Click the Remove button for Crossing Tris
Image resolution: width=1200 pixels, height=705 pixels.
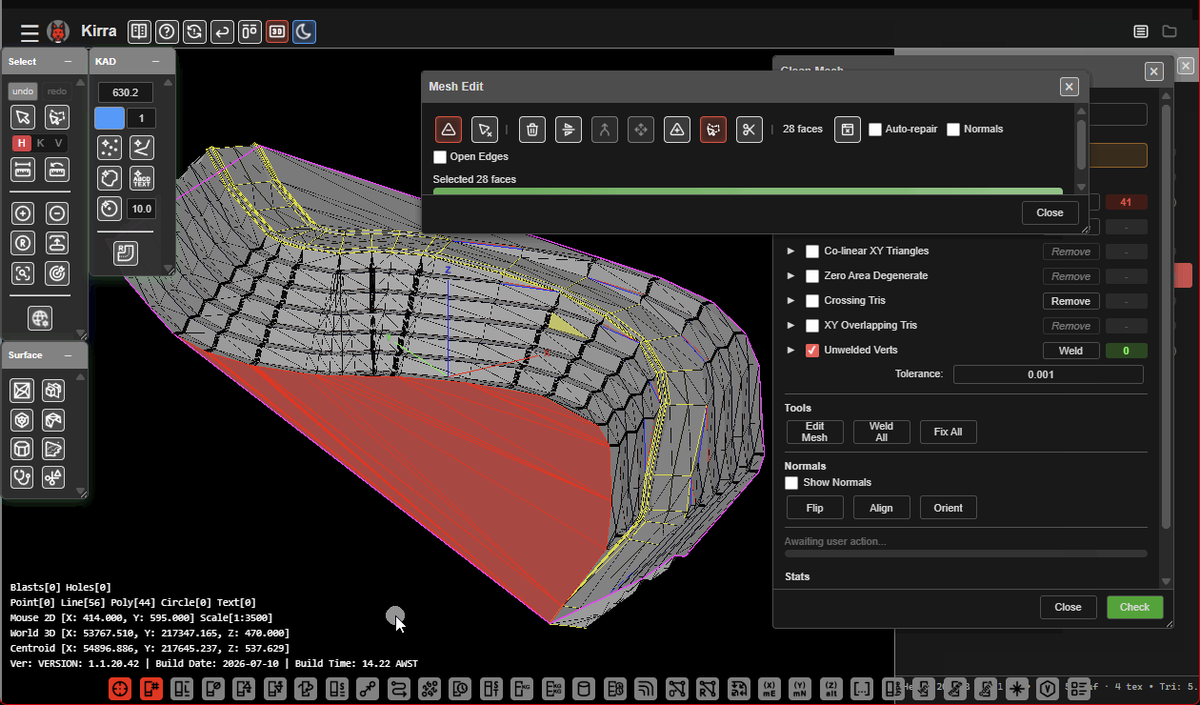pyautogui.click(x=1071, y=301)
